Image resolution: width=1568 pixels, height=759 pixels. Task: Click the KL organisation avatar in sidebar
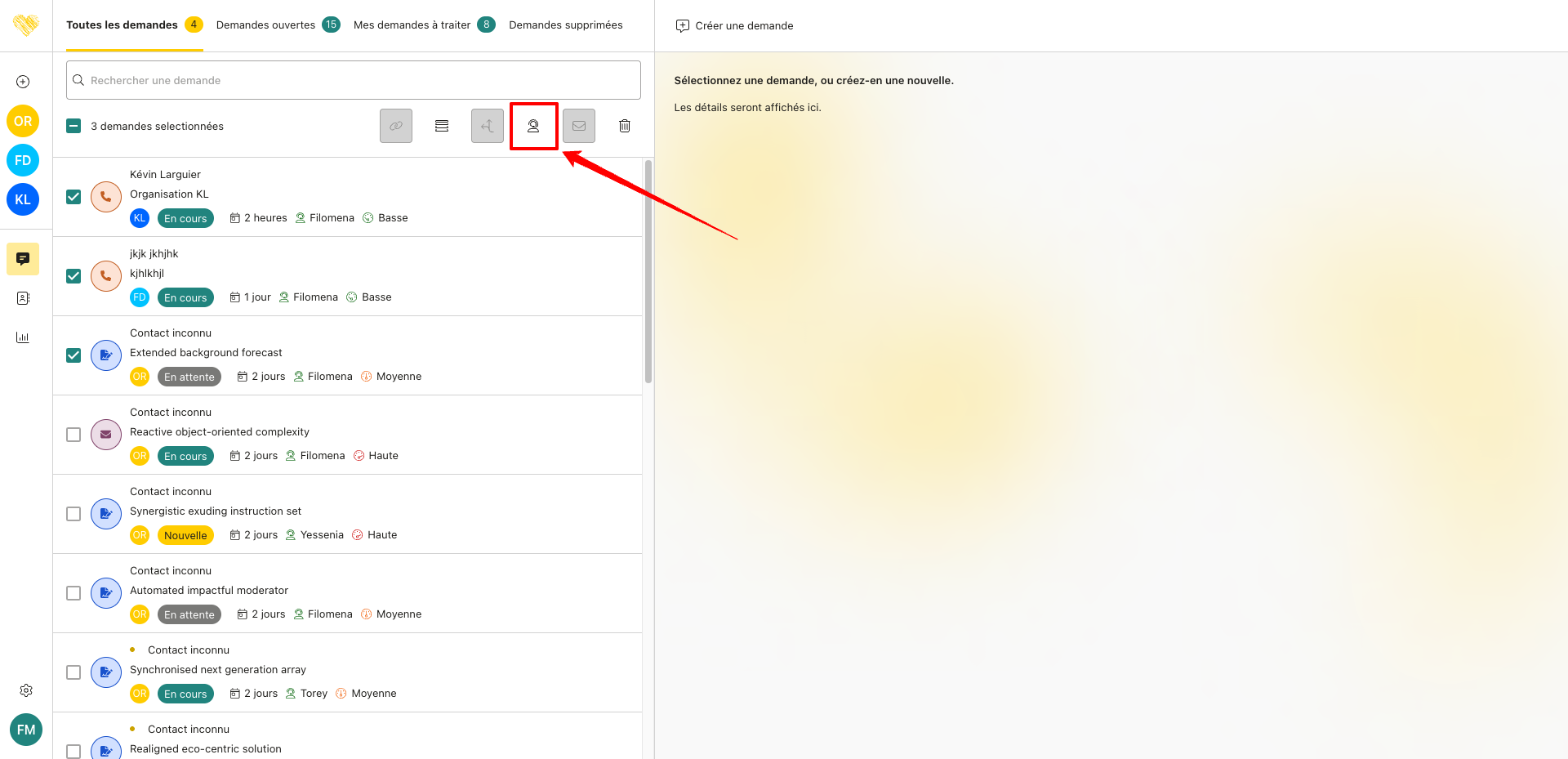23,199
